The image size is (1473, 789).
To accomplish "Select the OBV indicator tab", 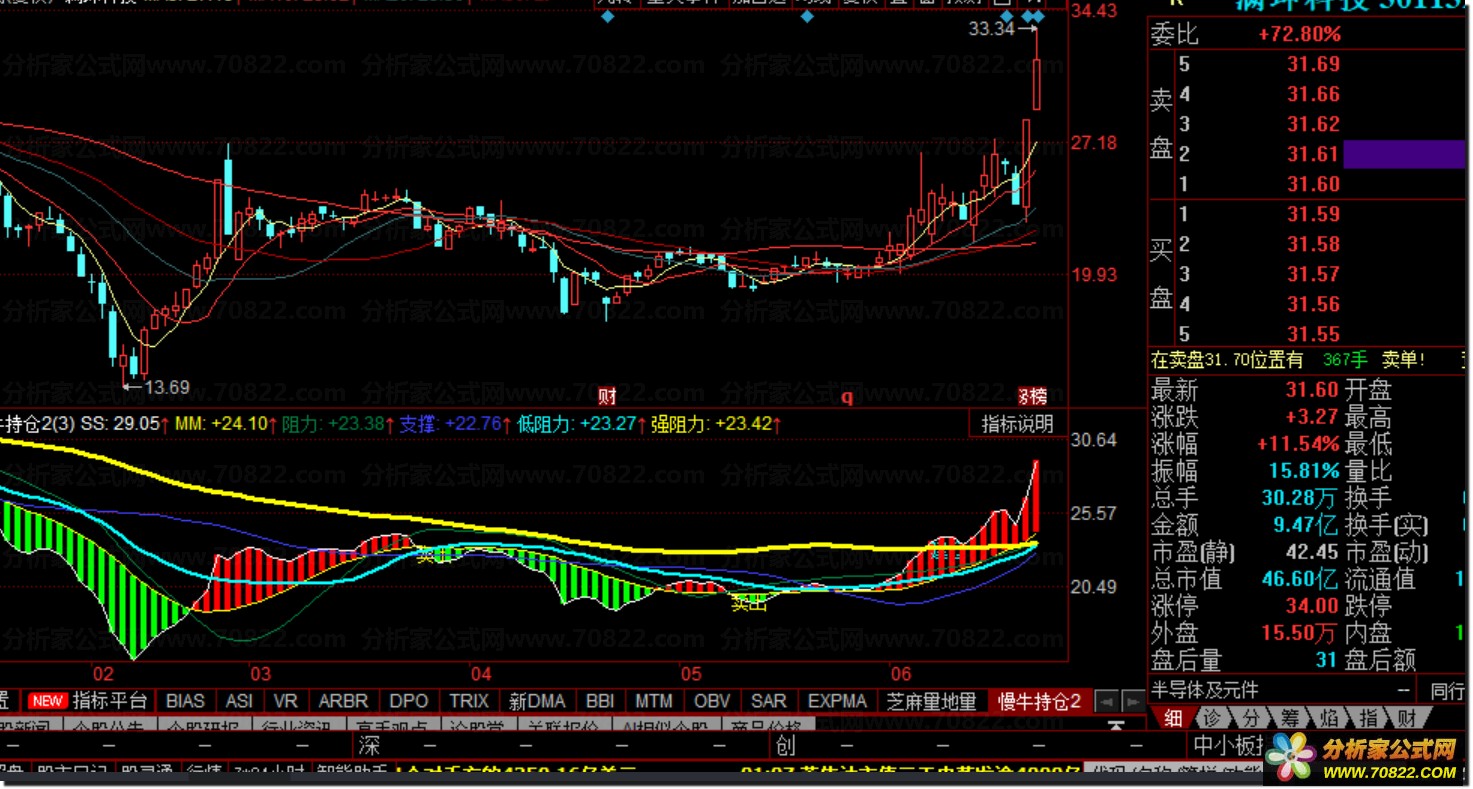I will [712, 701].
